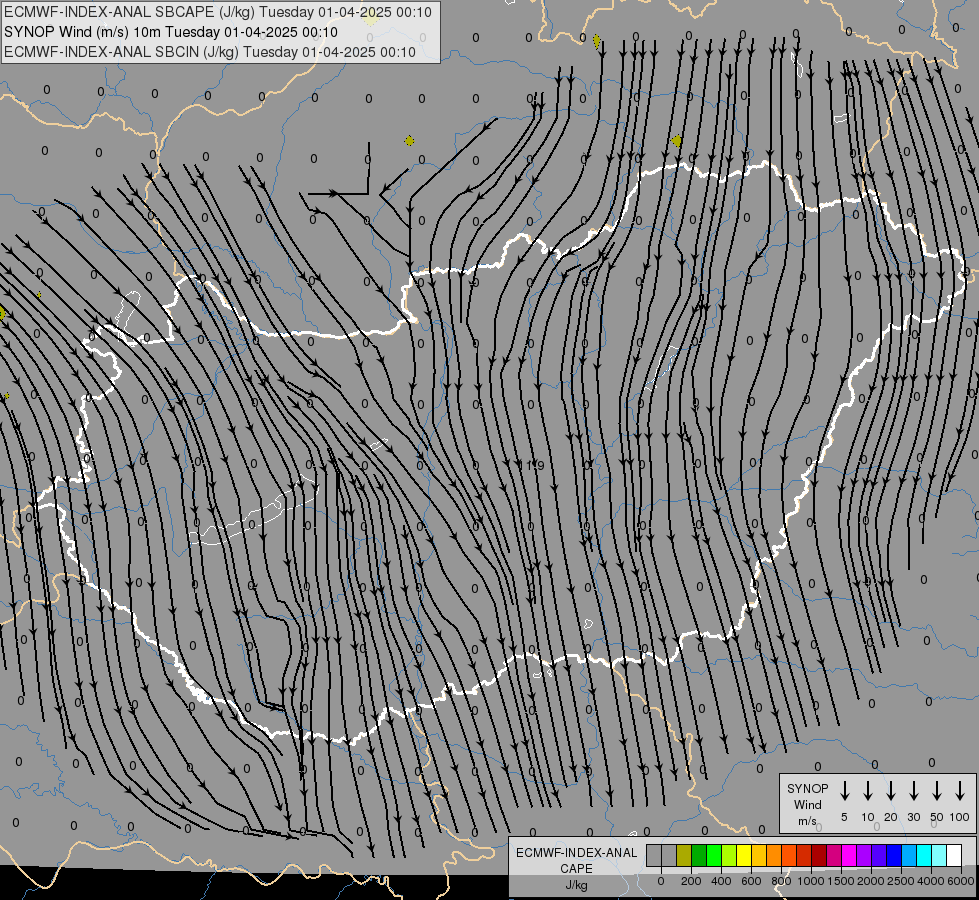Screen dimensions: 979x900
Task: Click the 50 m/s wind arrow in the legend
Action: (937, 791)
